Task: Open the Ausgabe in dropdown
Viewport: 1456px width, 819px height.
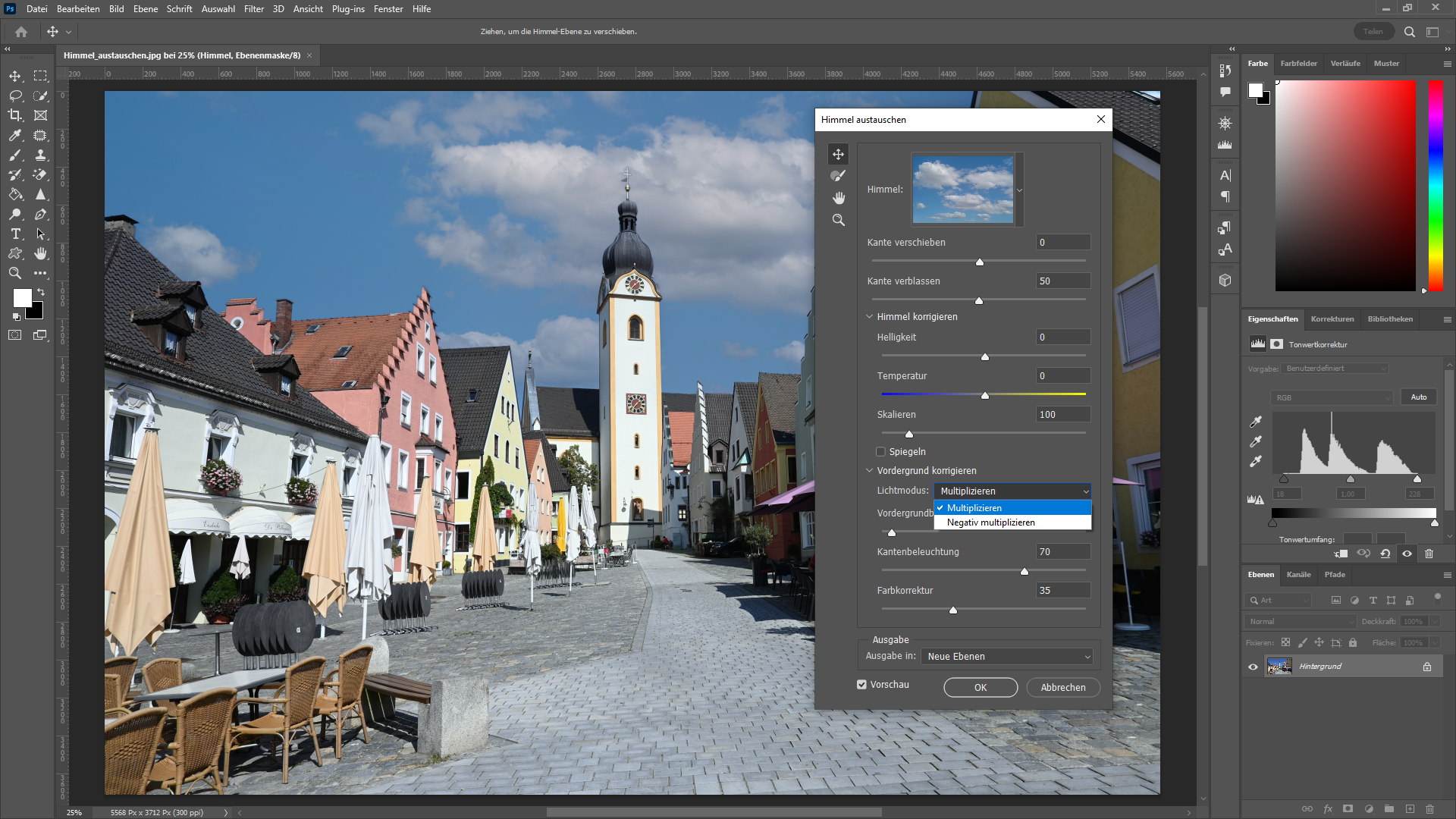Action: (x=1008, y=657)
